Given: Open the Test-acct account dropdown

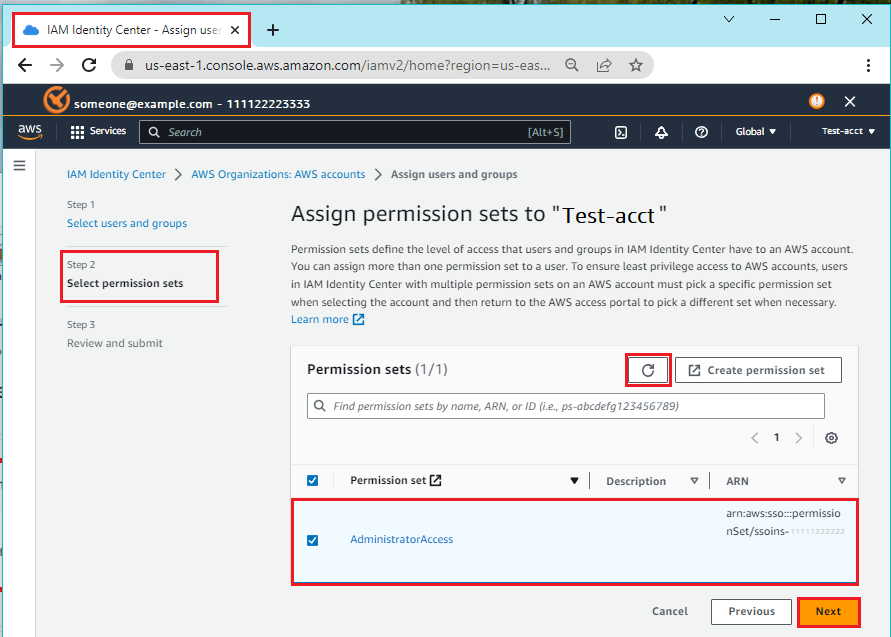Looking at the screenshot, I should pyautogui.click(x=848, y=132).
